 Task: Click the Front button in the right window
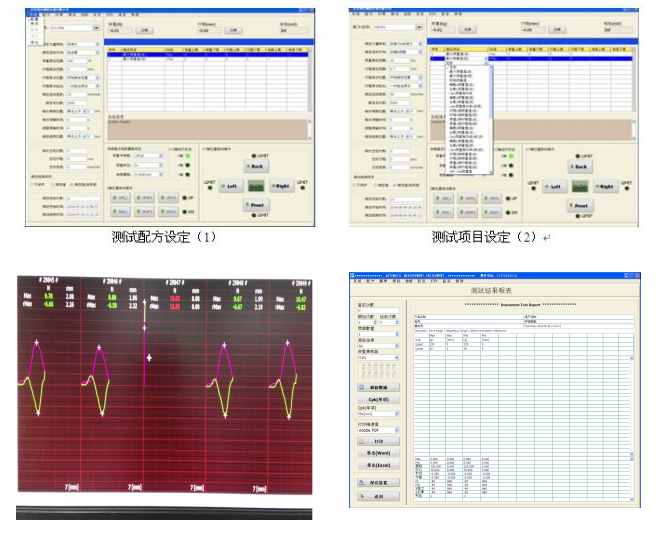pyautogui.click(x=578, y=206)
